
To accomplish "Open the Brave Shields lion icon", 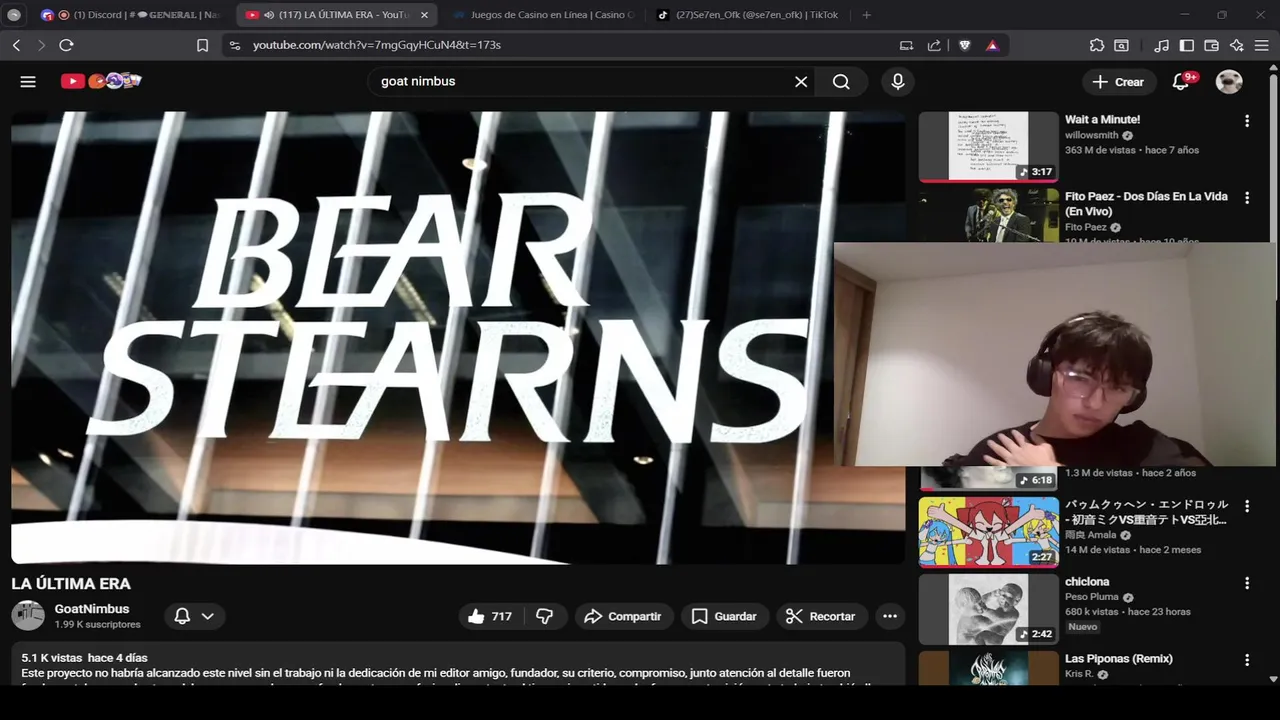I will coord(965,45).
